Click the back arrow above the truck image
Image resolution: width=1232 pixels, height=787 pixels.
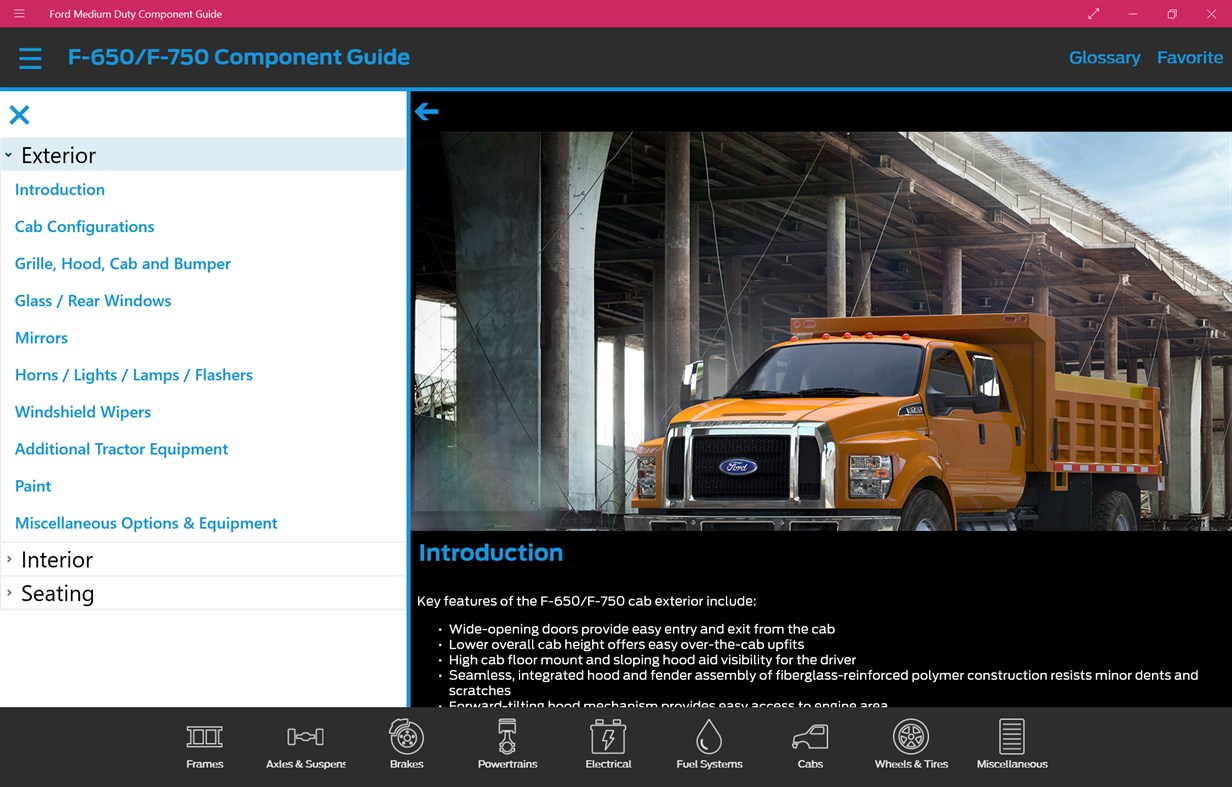coord(427,111)
